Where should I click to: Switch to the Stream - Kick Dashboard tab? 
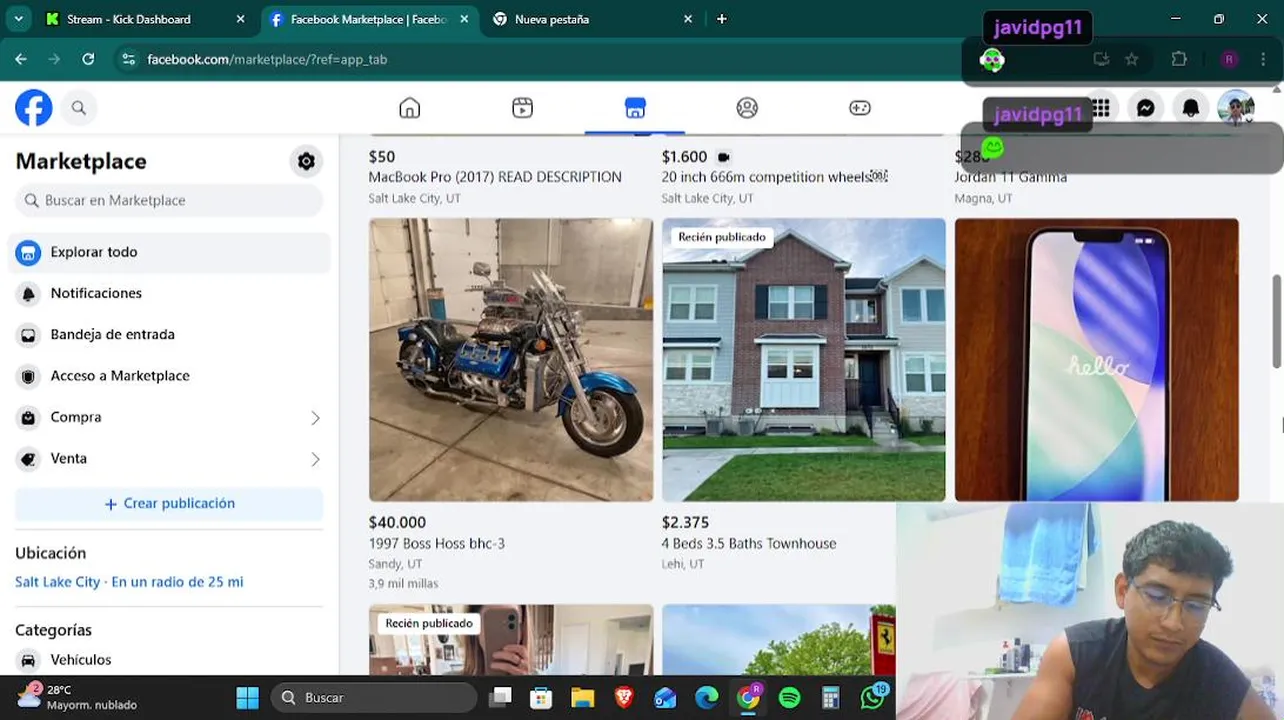(128, 19)
